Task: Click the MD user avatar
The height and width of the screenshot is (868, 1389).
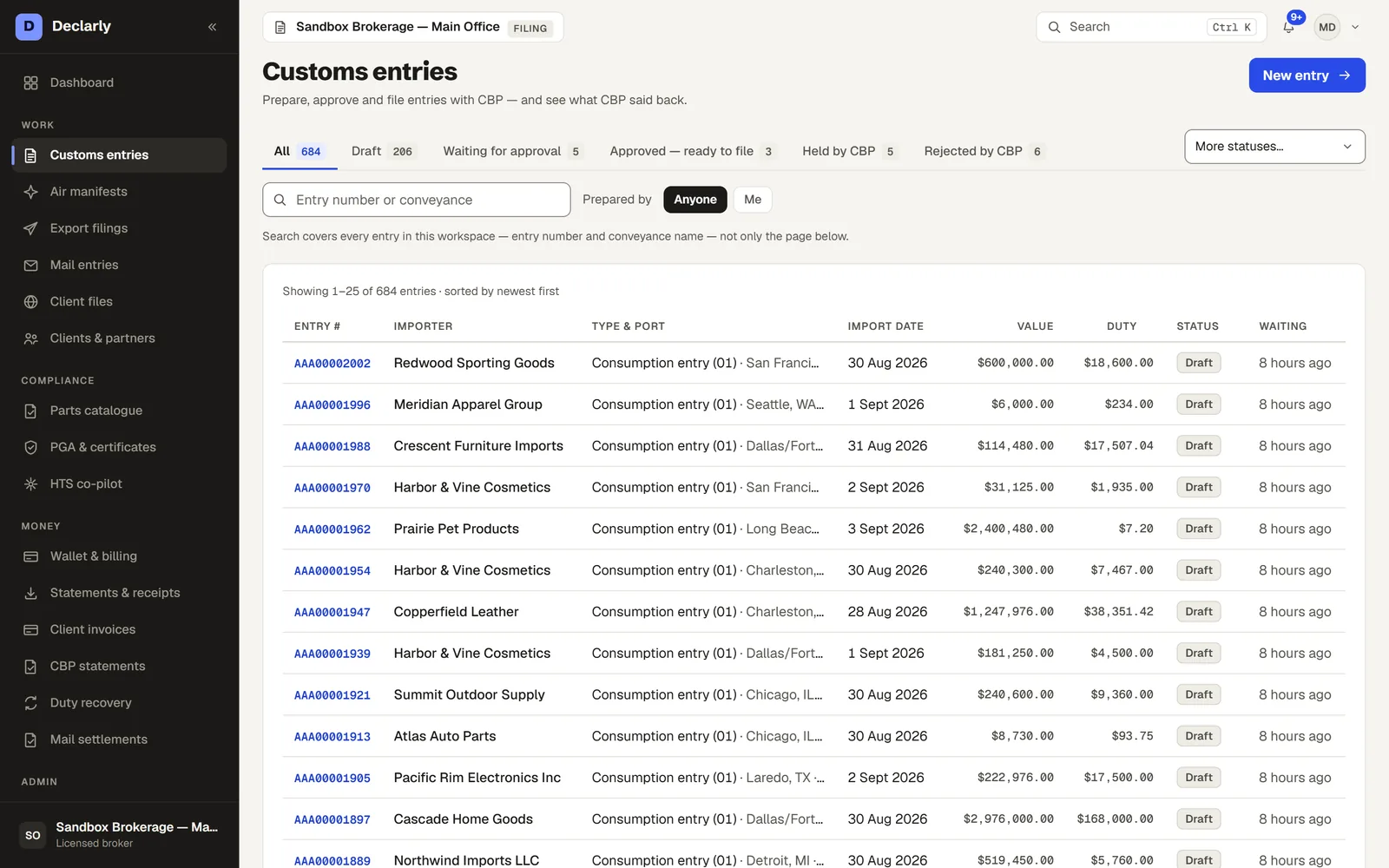Action: point(1326,27)
